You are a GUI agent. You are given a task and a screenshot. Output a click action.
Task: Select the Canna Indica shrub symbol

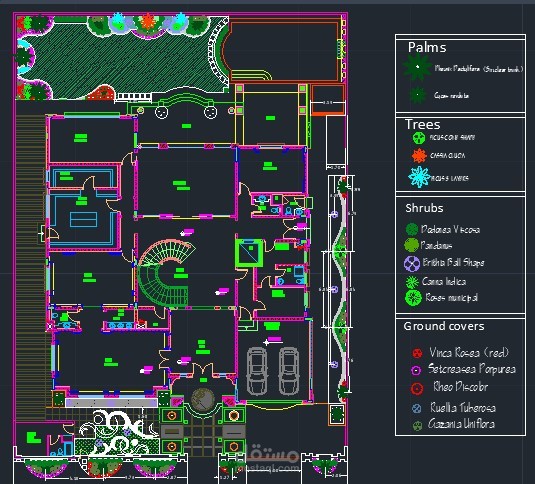pos(412,282)
